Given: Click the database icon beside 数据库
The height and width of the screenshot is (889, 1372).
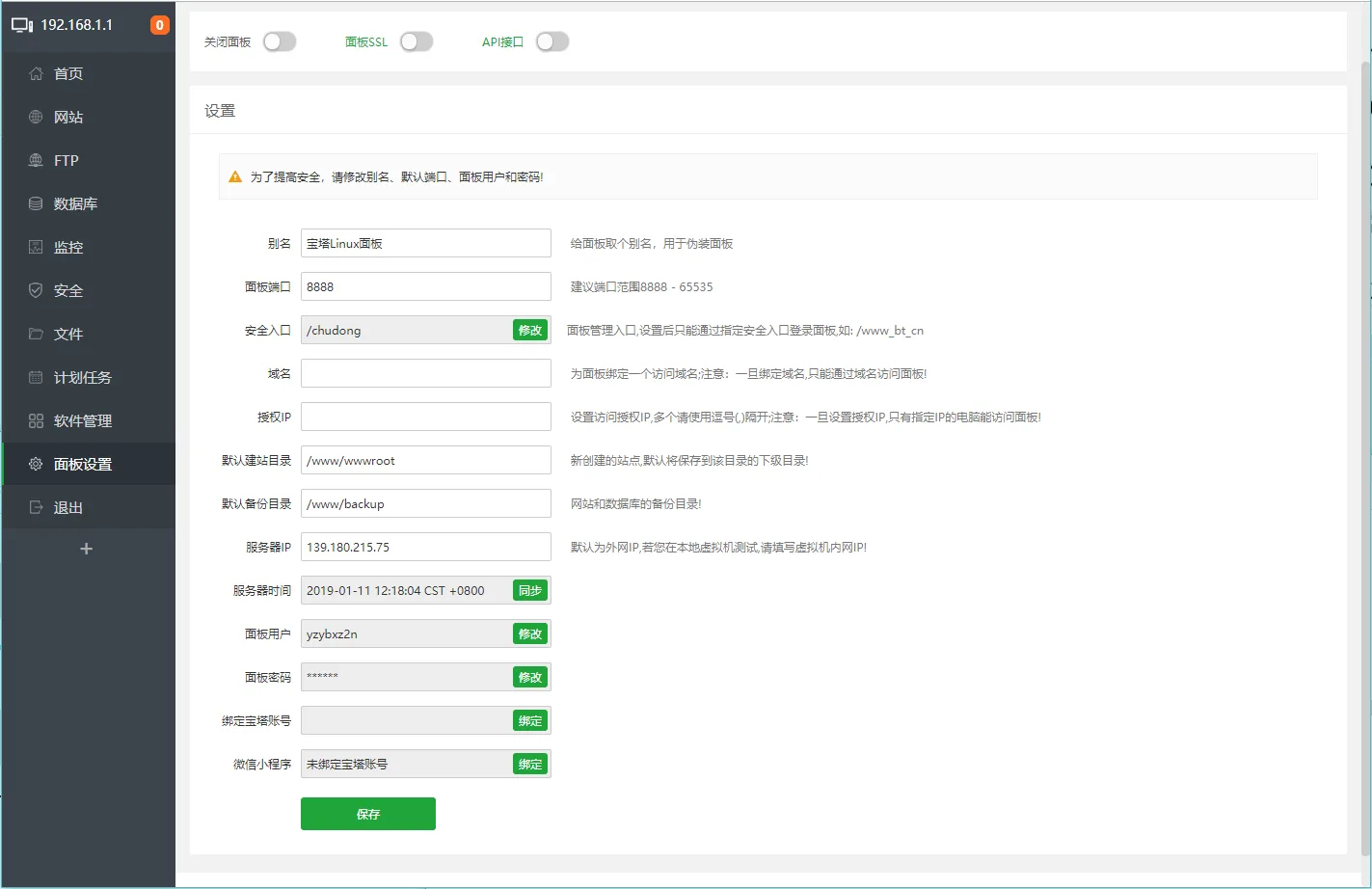Looking at the screenshot, I should pyautogui.click(x=36, y=203).
